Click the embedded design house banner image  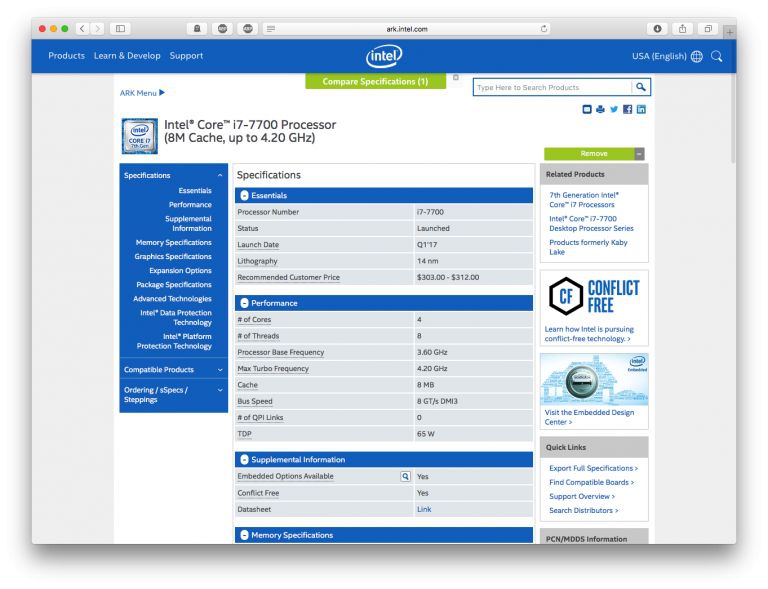[594, 379]
